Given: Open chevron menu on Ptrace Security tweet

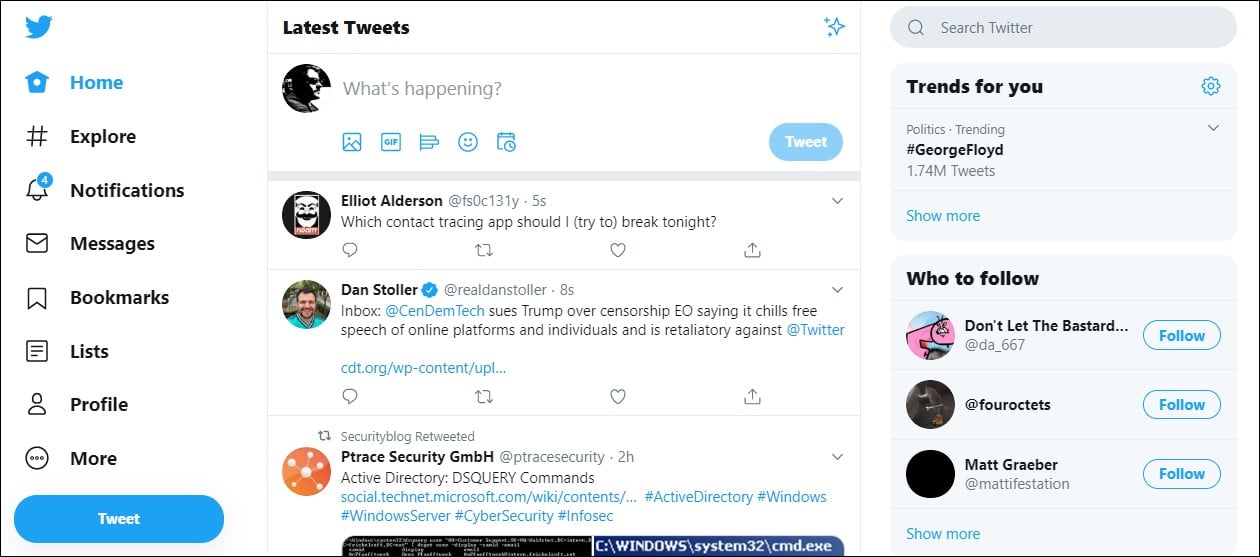Looking at the screenshot, I should (838, 457).
